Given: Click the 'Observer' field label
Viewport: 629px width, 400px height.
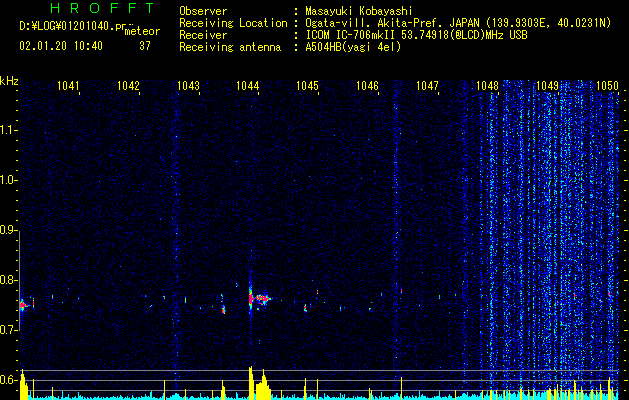Looking at the screenshot, I should pos(203,11).
